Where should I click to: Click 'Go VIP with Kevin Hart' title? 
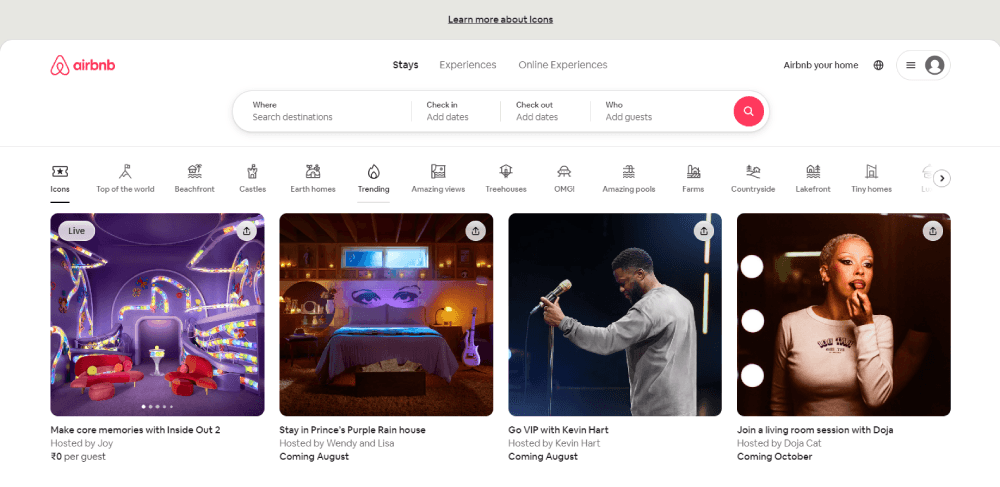558,430
